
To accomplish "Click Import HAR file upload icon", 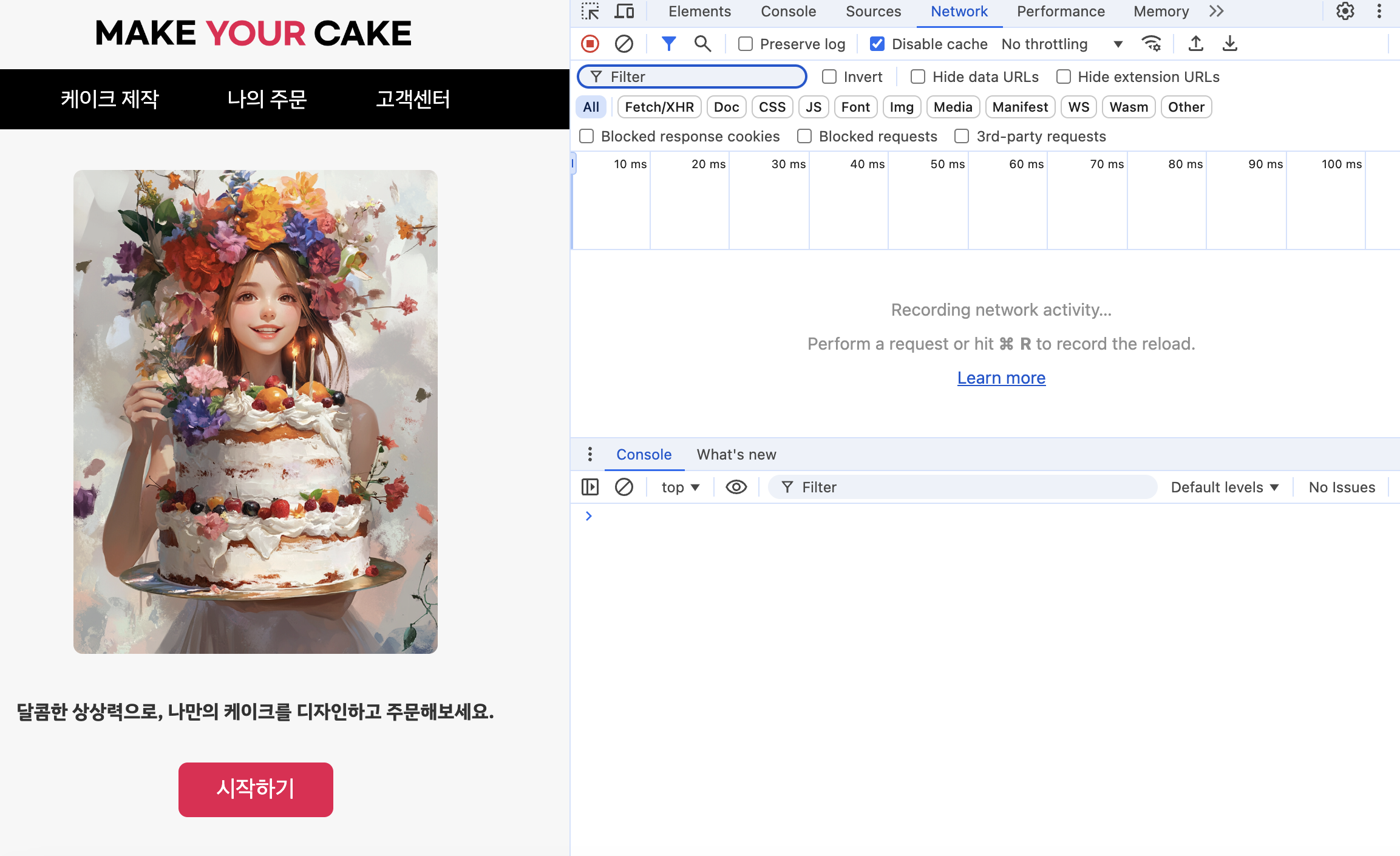I will (1195, 44).
